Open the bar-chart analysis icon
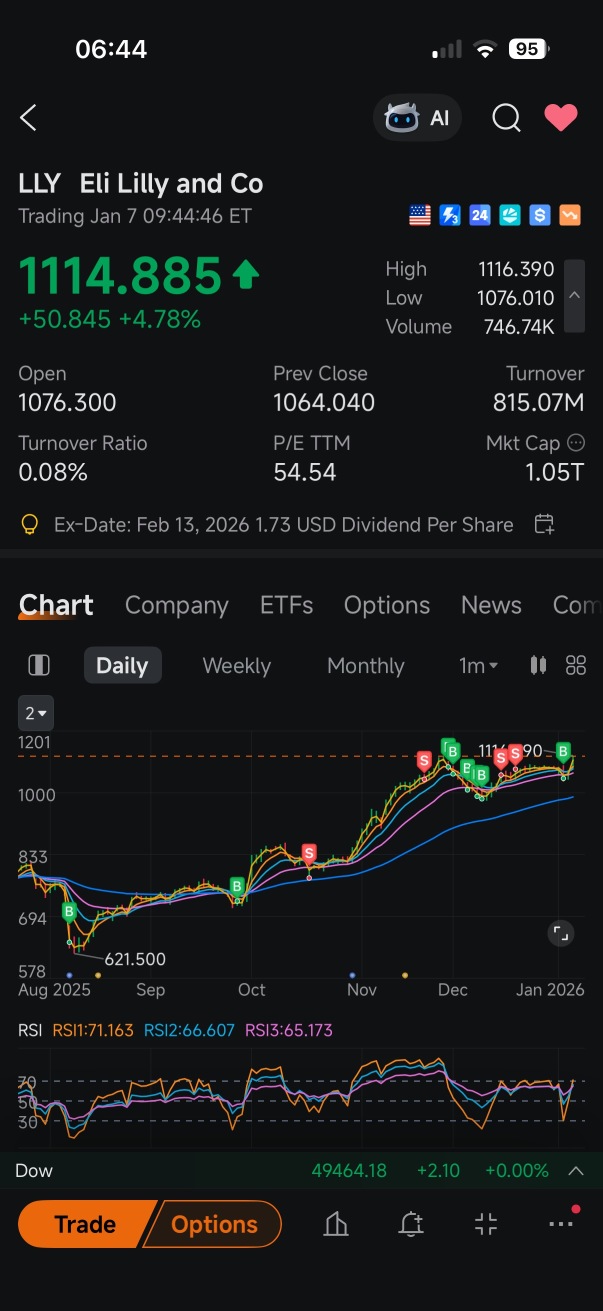Image resolution: width=603 pixels, height=1311 pixels. click(x=336, y=1224)
